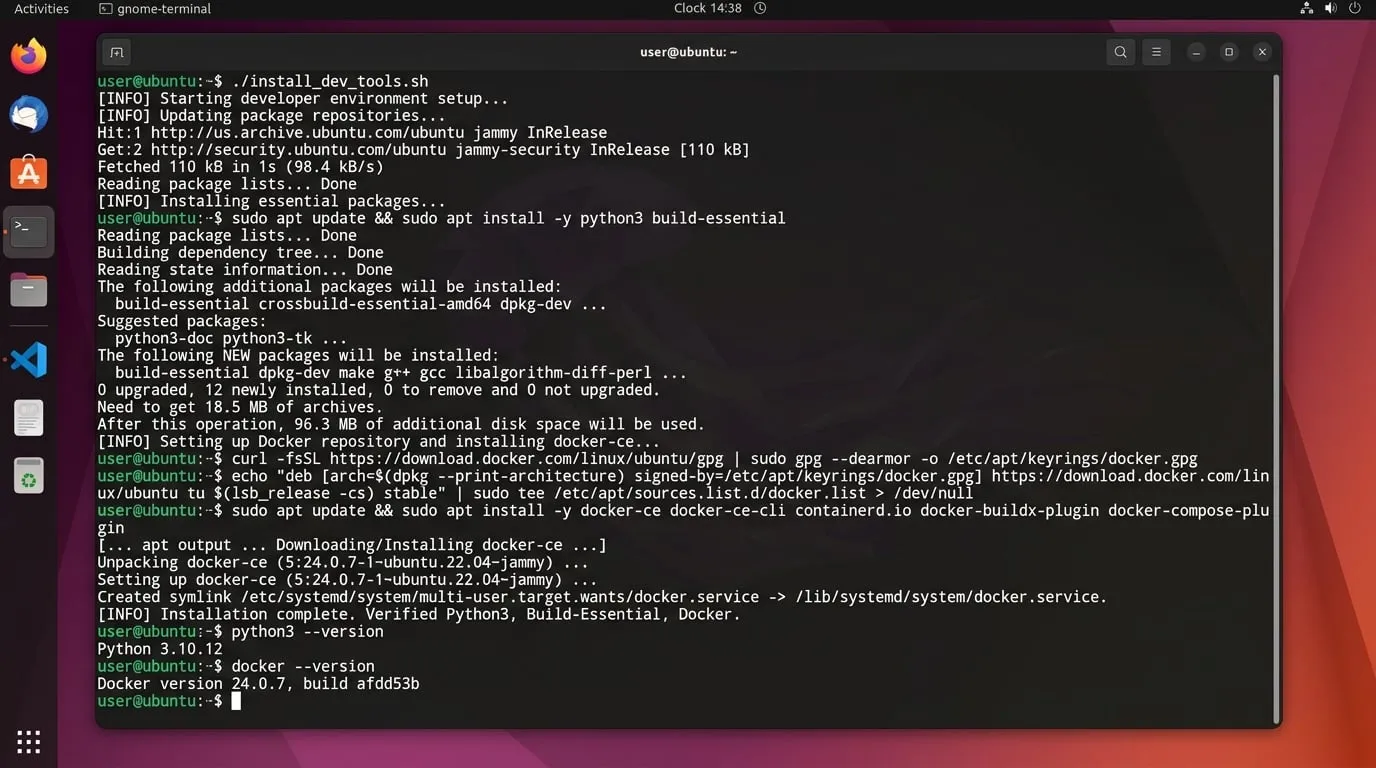Click the "./install_dev_tools.sh" command line

click(263, 81)
